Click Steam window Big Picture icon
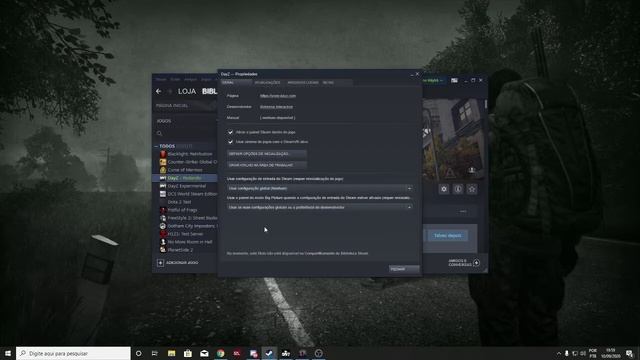This screenshot has width=640, height=360. click(454, 80)
